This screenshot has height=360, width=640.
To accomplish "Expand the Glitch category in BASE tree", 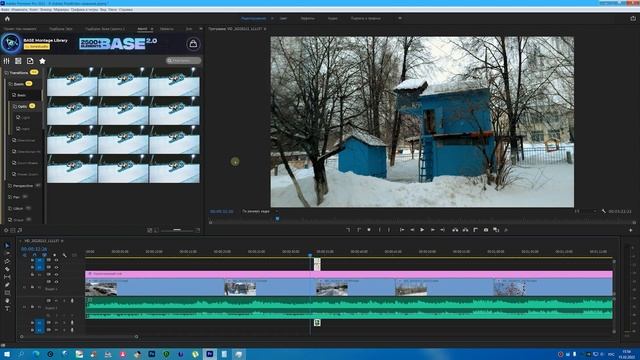I will pyautogui.click(x=18, y=209).
